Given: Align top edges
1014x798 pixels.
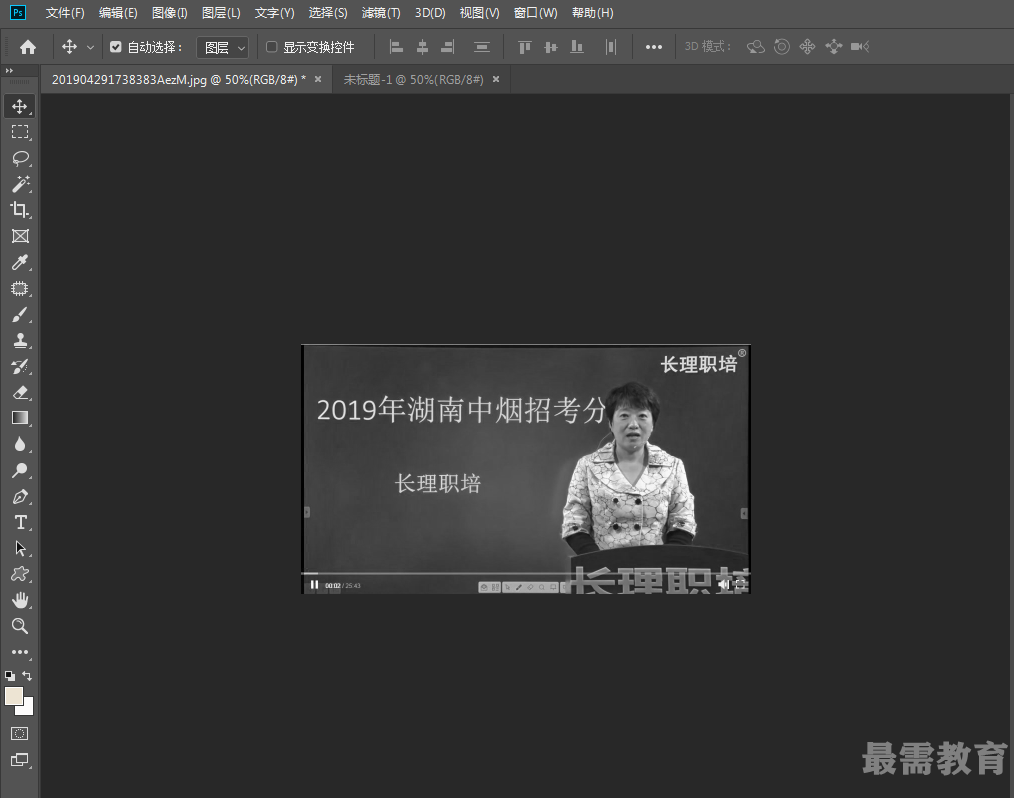Looking at the screenshot, I should click(524, 47).
